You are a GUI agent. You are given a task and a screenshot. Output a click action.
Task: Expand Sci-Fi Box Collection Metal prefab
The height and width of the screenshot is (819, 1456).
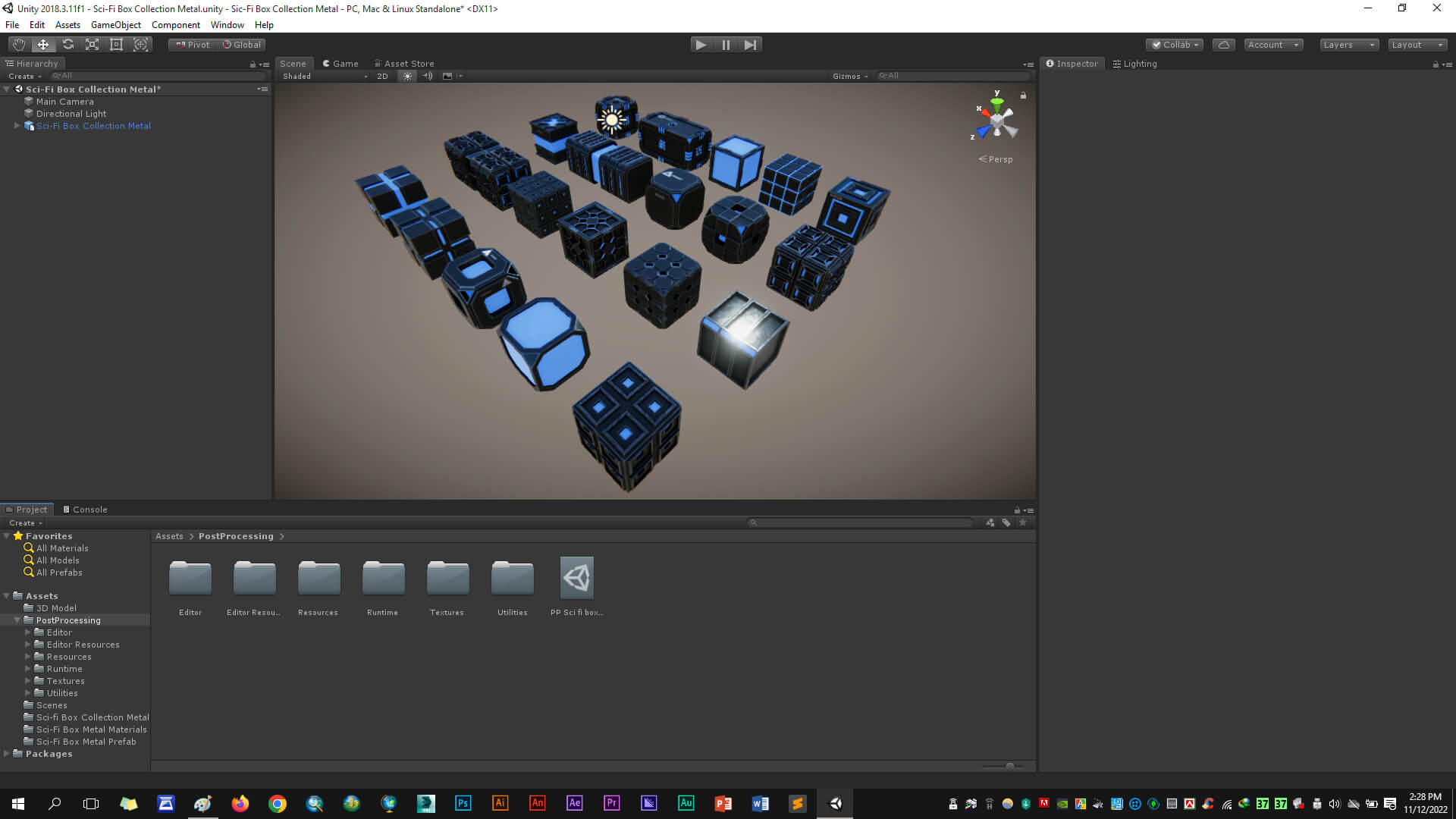point(17,126)
